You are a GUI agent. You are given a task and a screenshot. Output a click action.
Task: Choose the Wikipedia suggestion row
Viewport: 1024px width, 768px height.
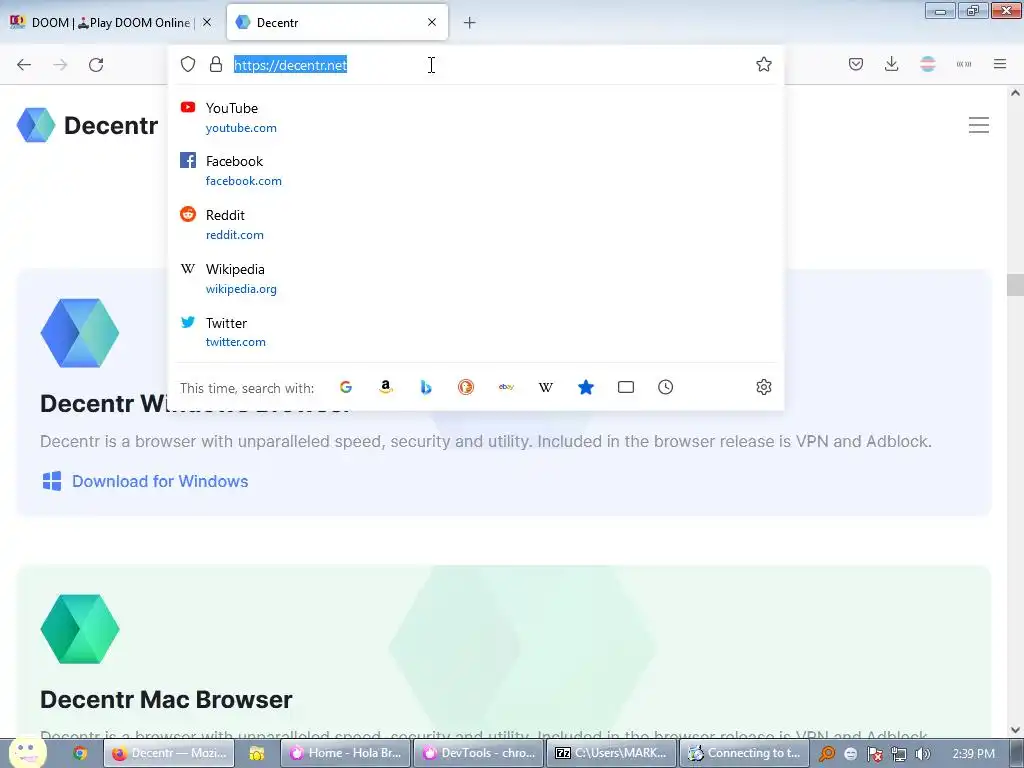point(475,278)
